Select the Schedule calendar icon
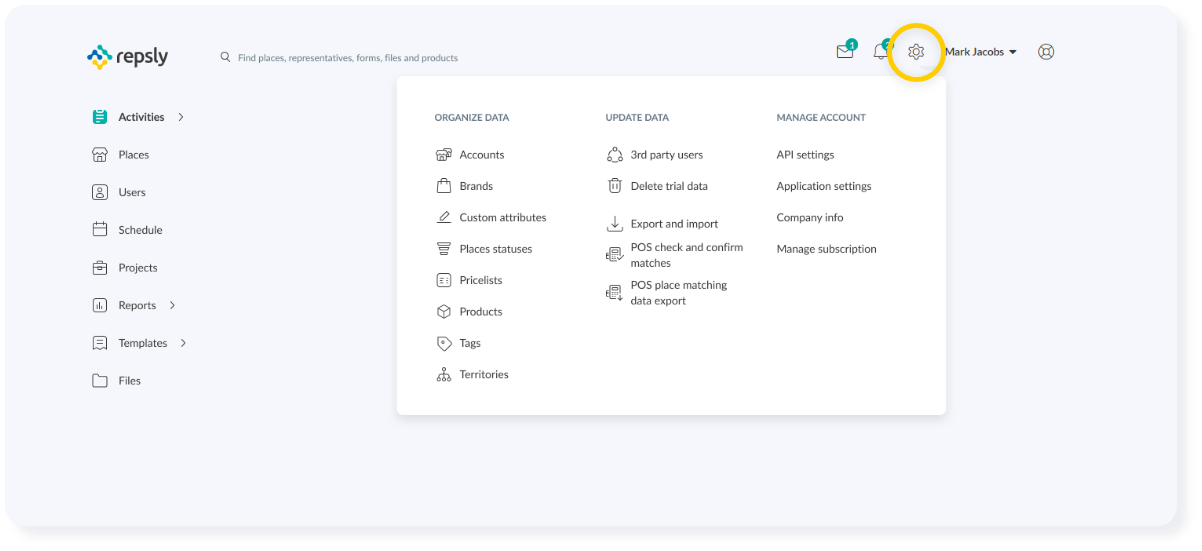Image resolution: width=1202 pixels, height=551 pixels. tap(100, 230)
